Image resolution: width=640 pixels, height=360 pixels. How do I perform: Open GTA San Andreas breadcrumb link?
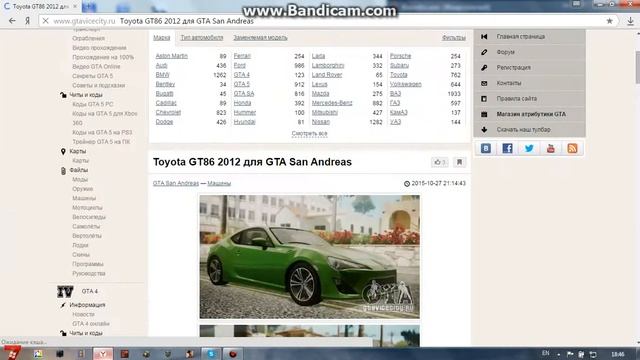(176, 183)
